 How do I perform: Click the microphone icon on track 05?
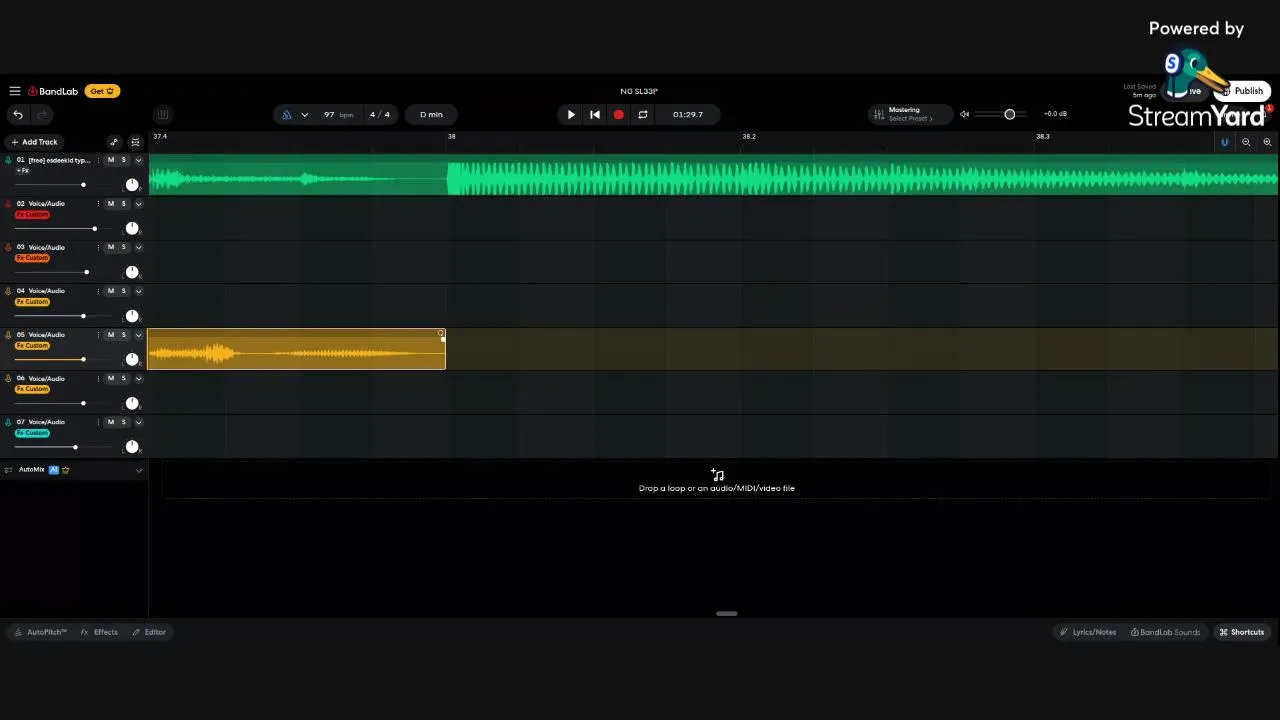(9, 335)
